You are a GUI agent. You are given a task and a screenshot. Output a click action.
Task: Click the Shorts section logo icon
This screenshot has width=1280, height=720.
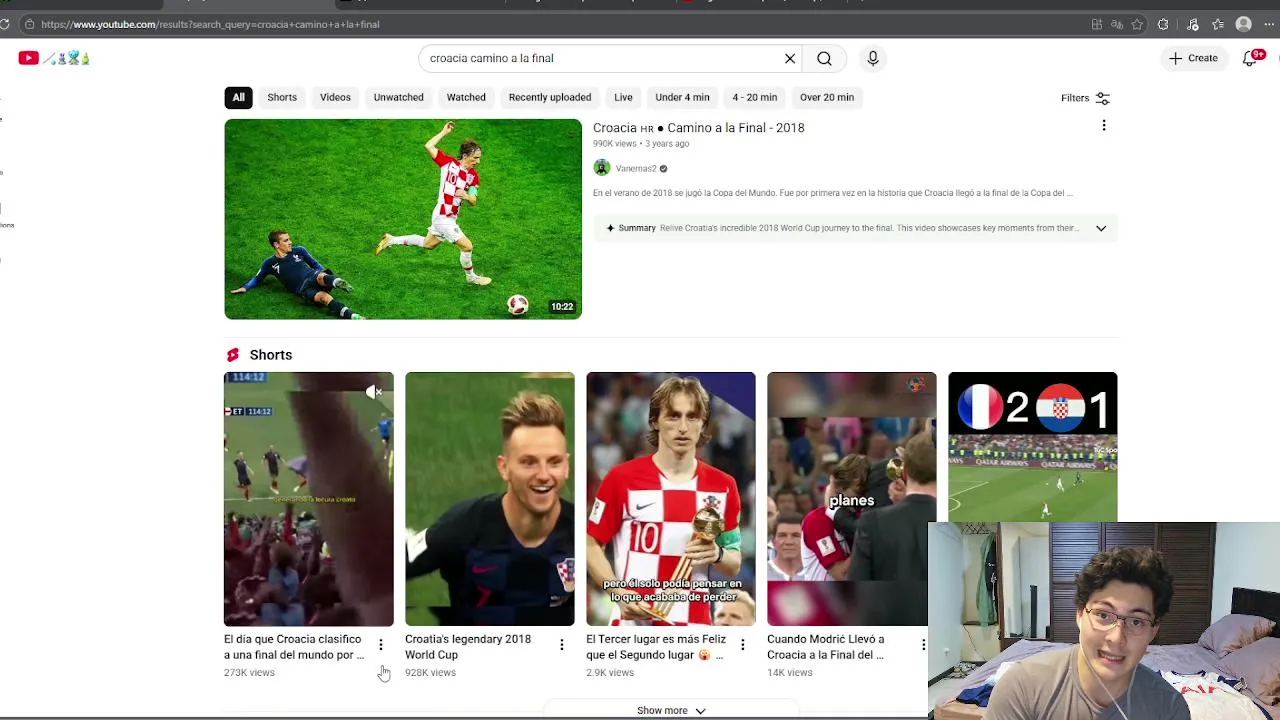click(x=233, y=355)
